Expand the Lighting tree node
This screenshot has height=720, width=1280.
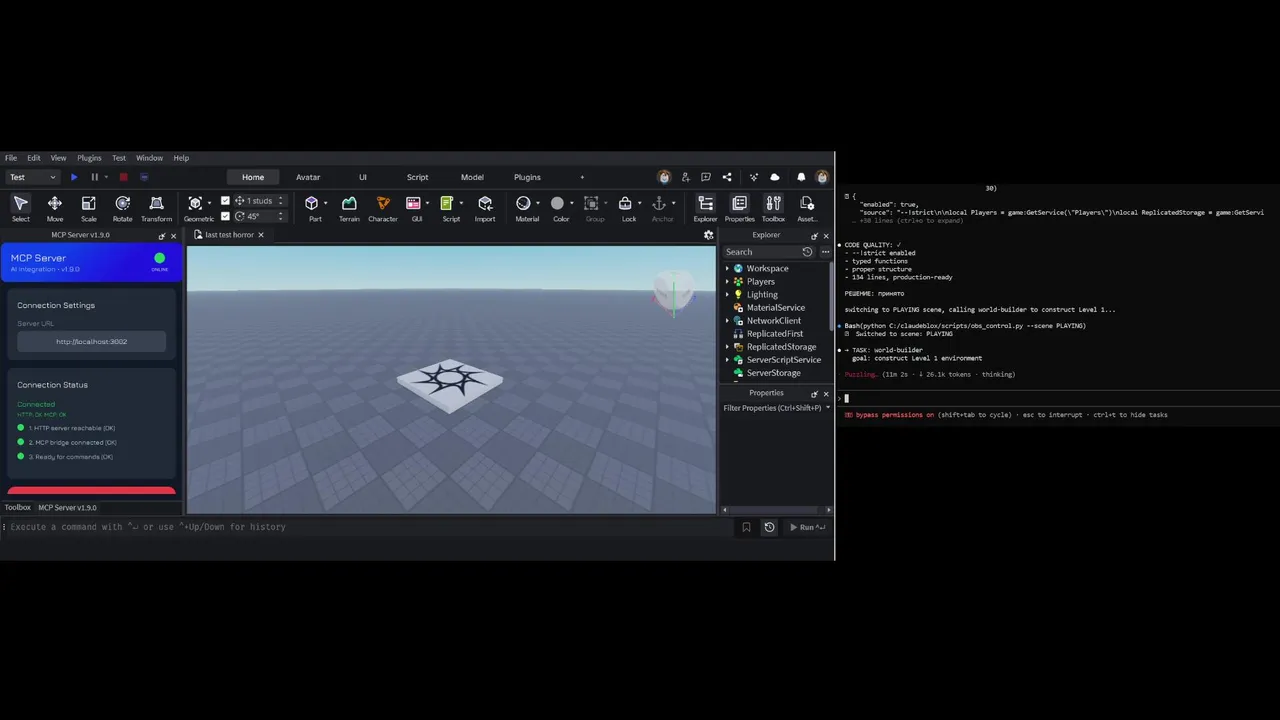pyautogui.click(x=727, y=294)
